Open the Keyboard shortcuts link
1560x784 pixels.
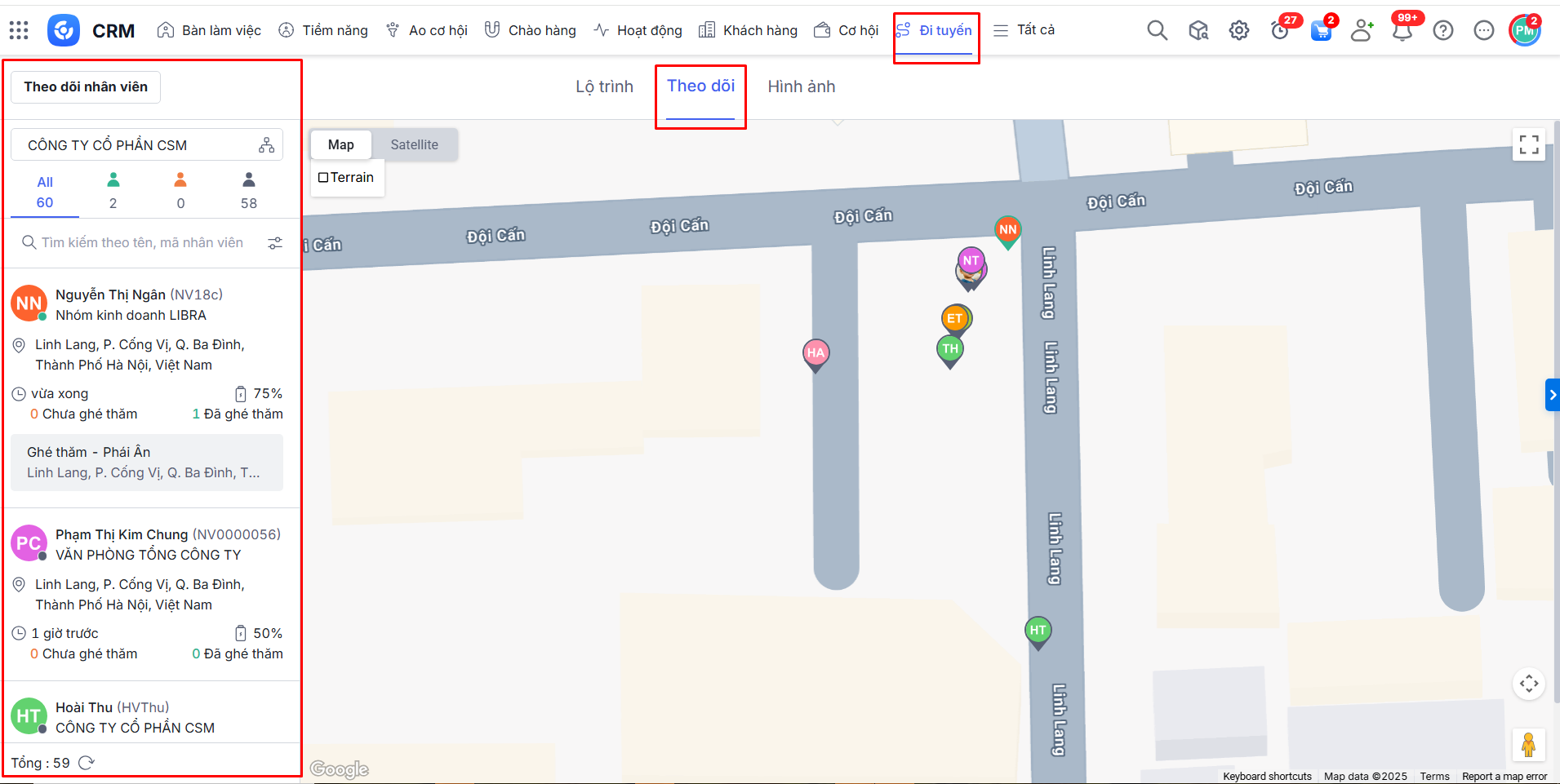1266,777
